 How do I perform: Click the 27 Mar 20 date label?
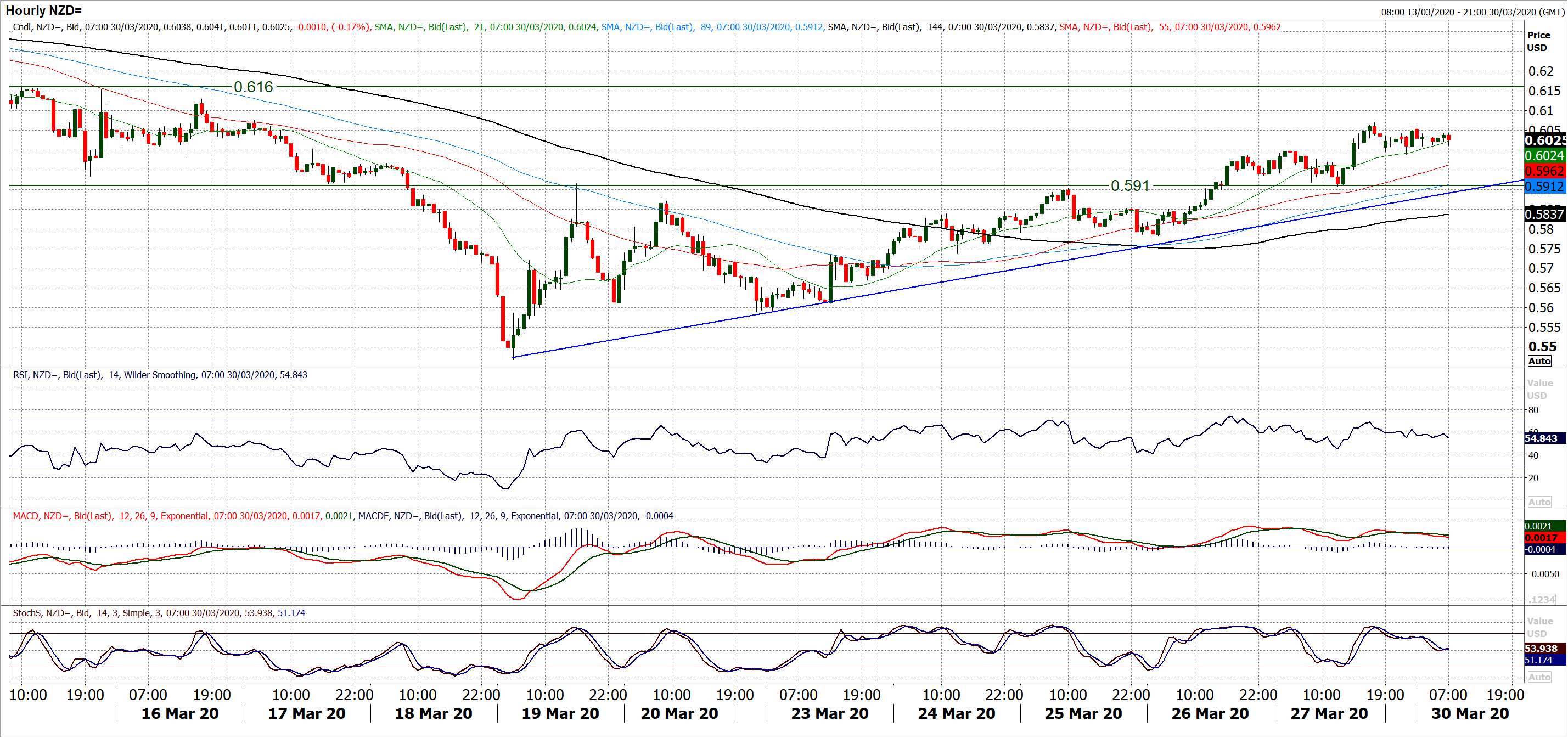1329,714
